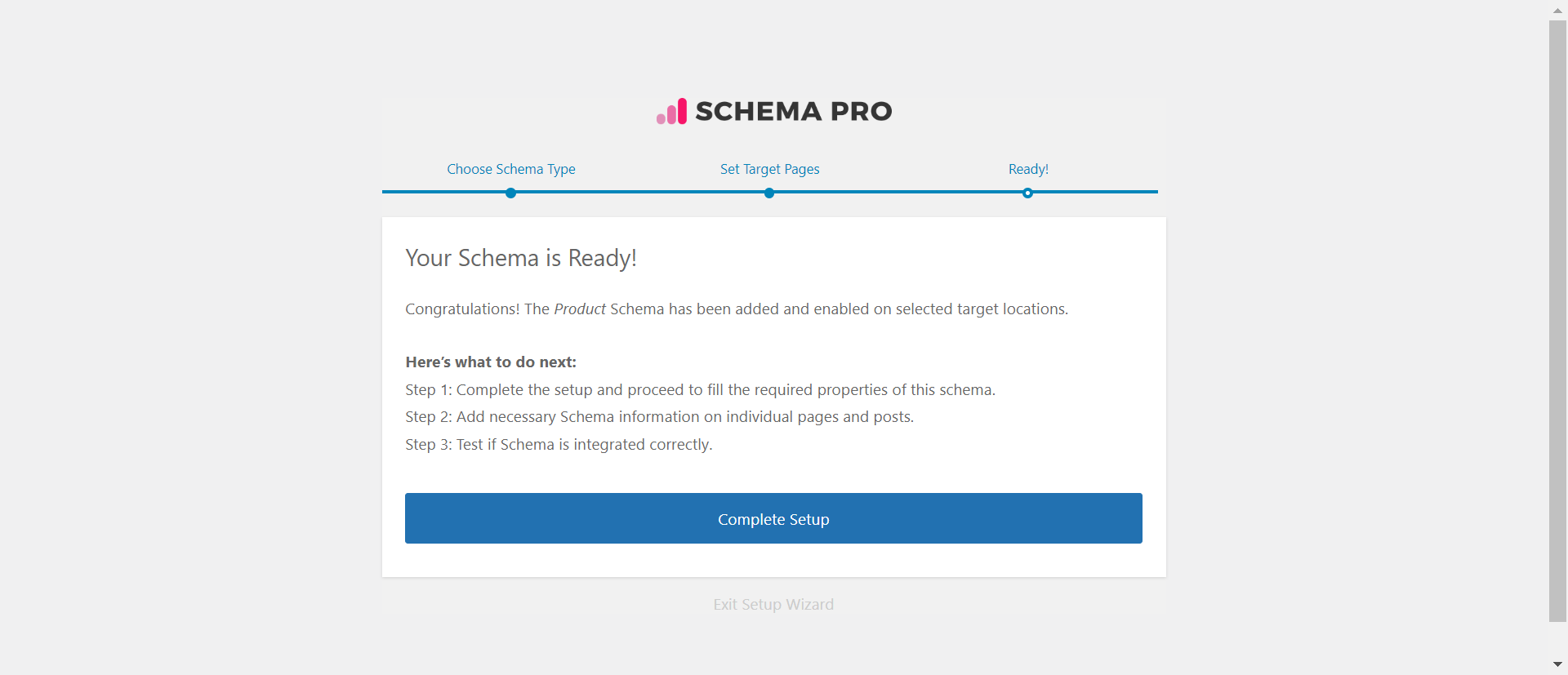Go to the Choose Schema Type step
The width and height of the screenshot is (1568, 675).
point(510,169)
